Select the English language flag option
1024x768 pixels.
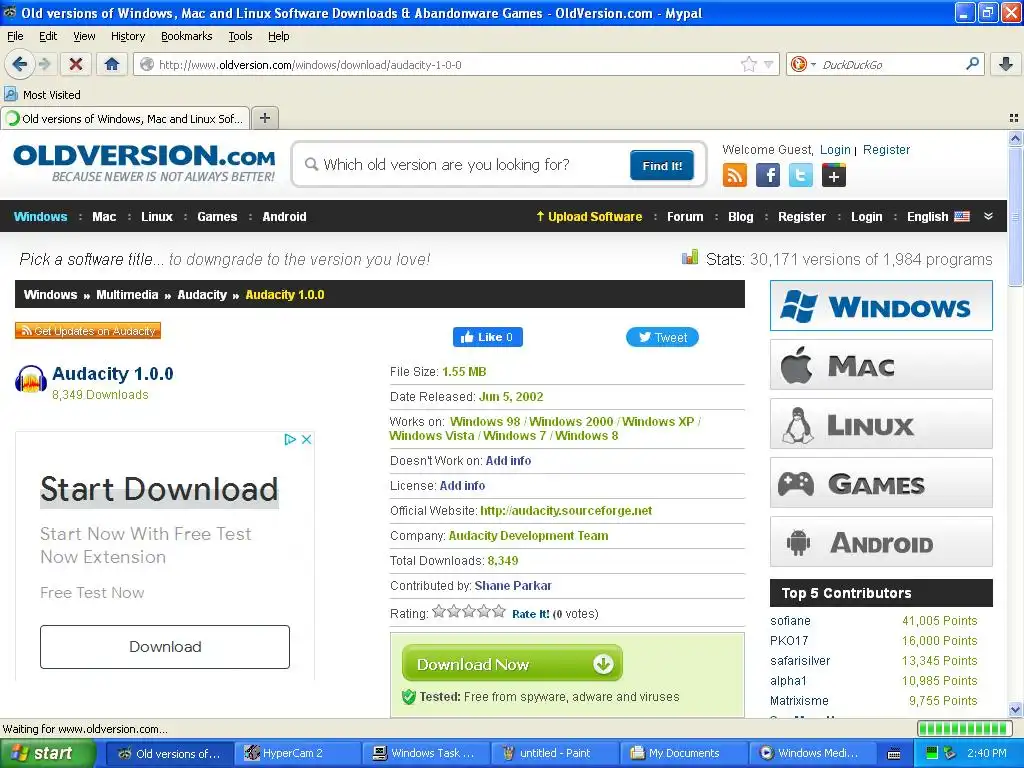click(962, 216)
